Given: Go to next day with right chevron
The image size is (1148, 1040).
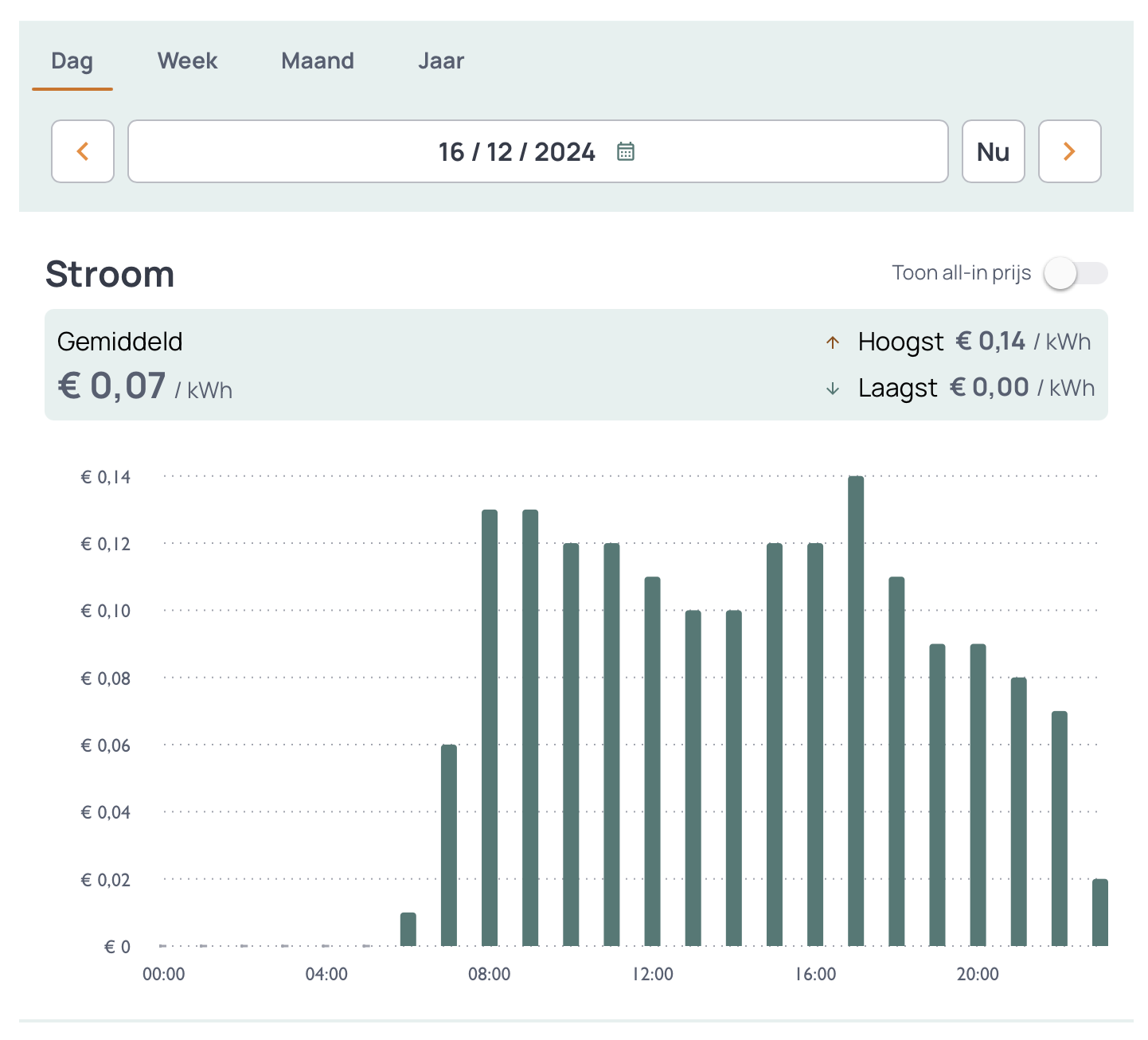Looking at the screenshot, I should [1069, 151].
